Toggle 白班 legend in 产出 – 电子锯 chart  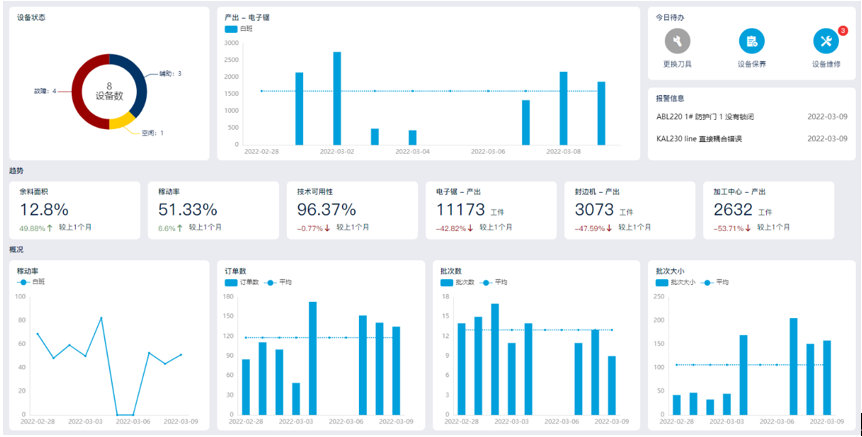coord(239,29)
